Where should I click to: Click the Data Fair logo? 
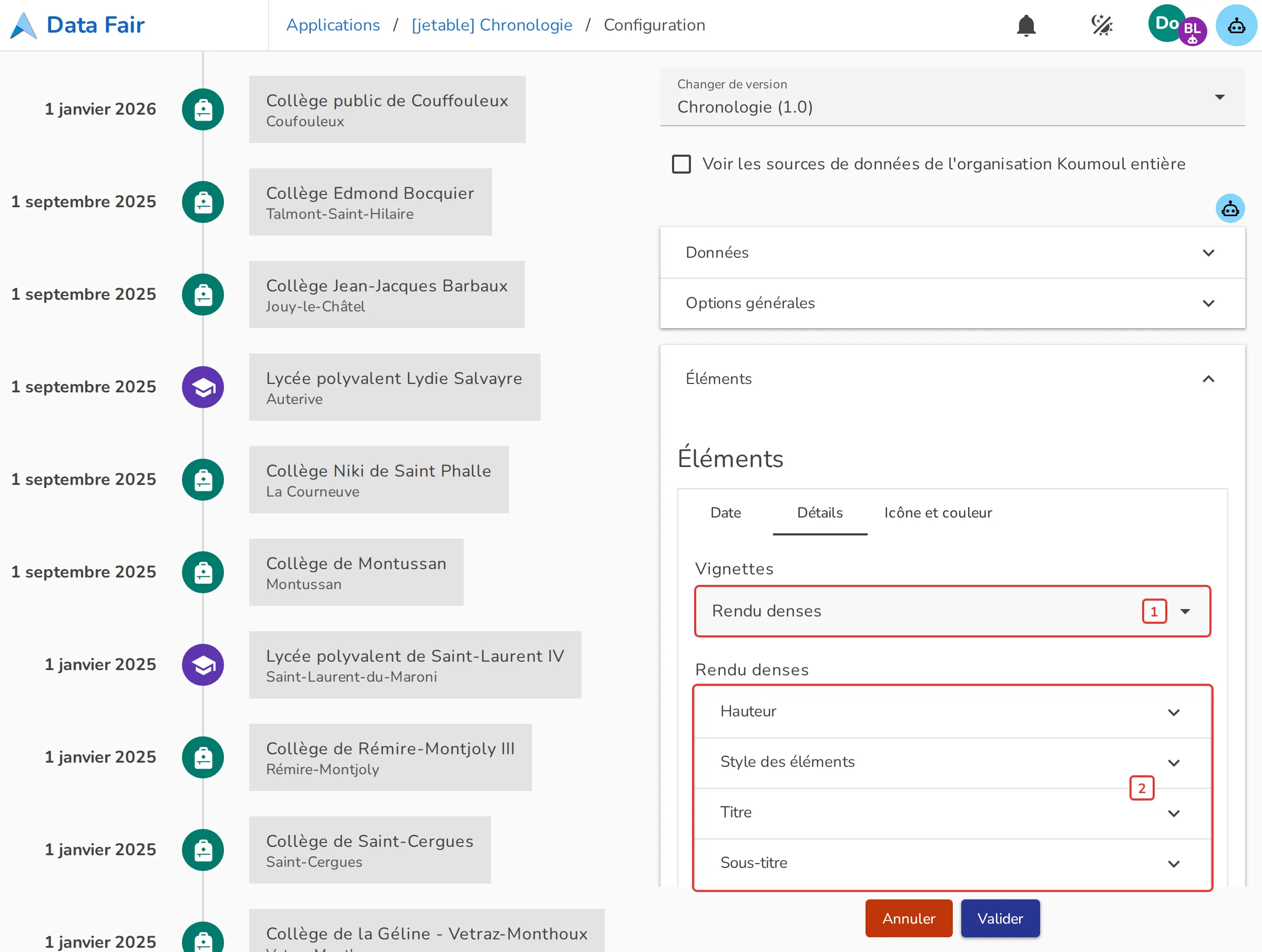pyautogui.click(x=23, y=26)
